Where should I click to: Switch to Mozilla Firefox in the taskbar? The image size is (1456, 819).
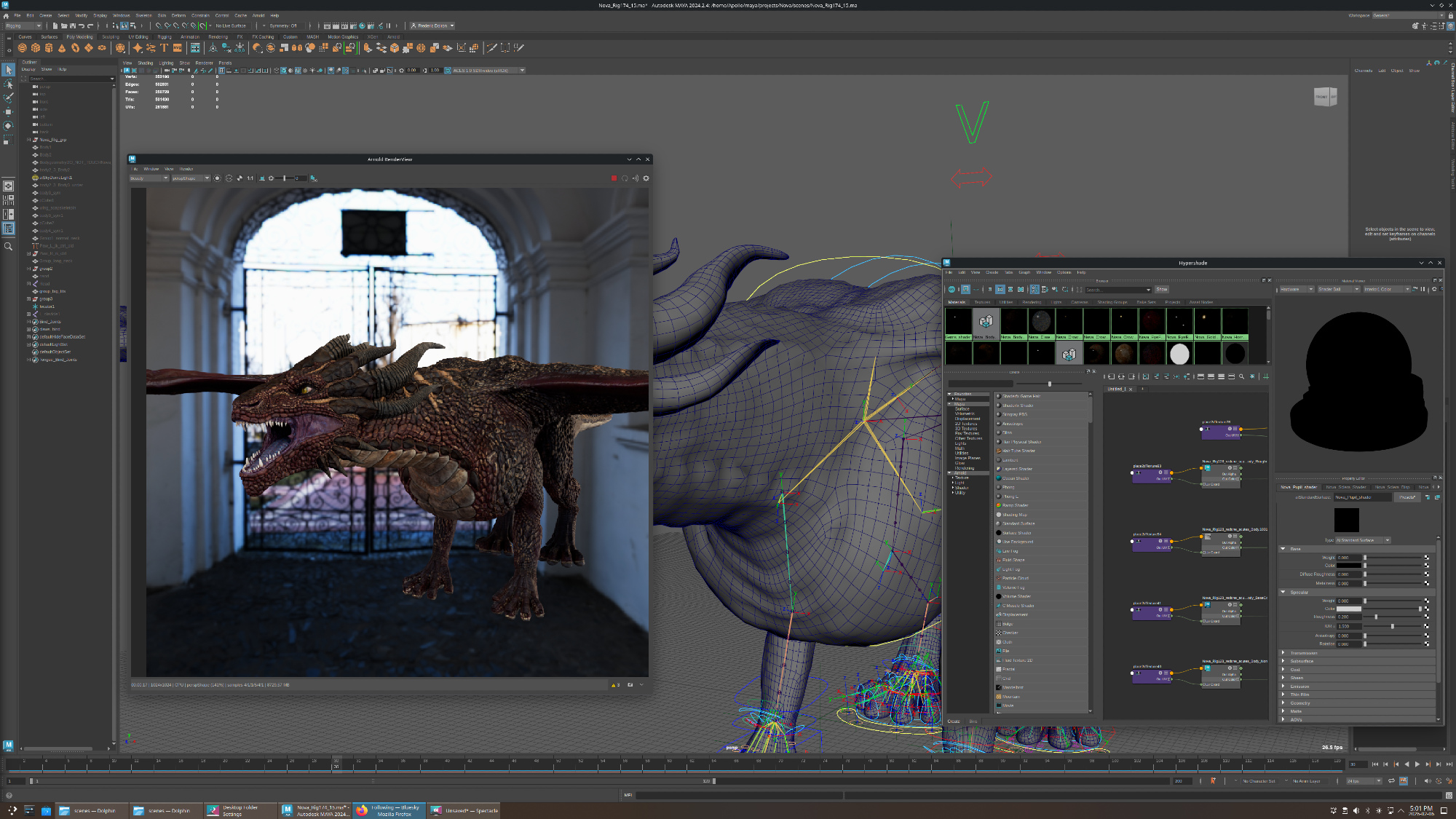pyautogui.click(x=389, y=810)
